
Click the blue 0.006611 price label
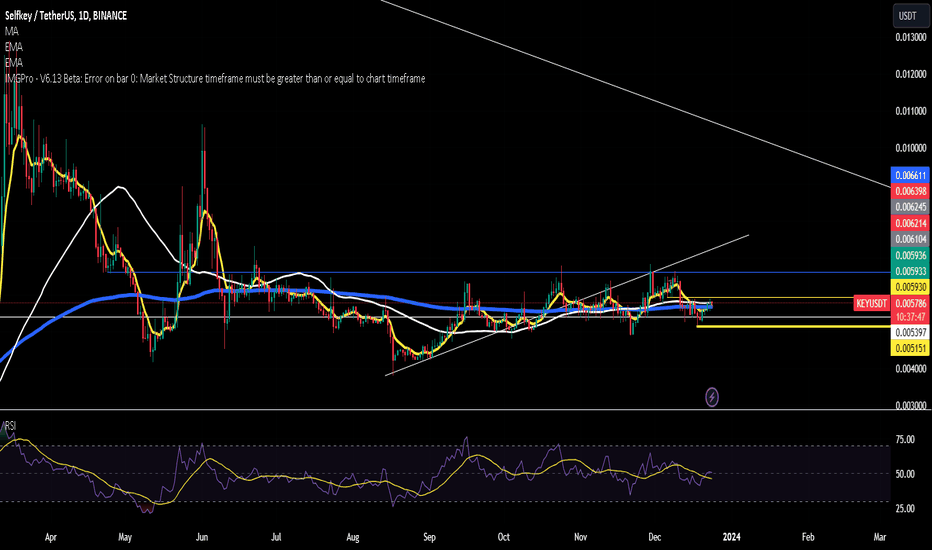pyautogui.click(x=910, y=175)
